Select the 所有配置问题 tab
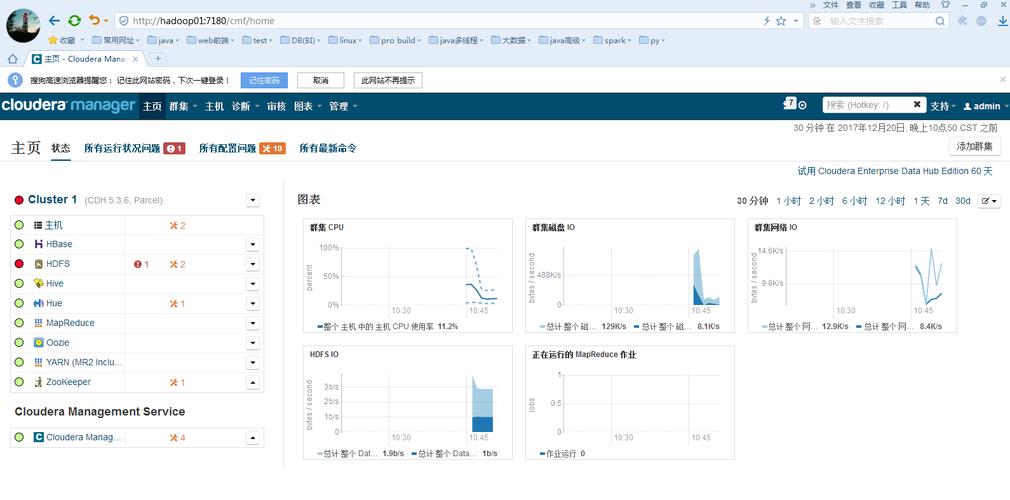The image size is (1010, 500). pos(242,148)
